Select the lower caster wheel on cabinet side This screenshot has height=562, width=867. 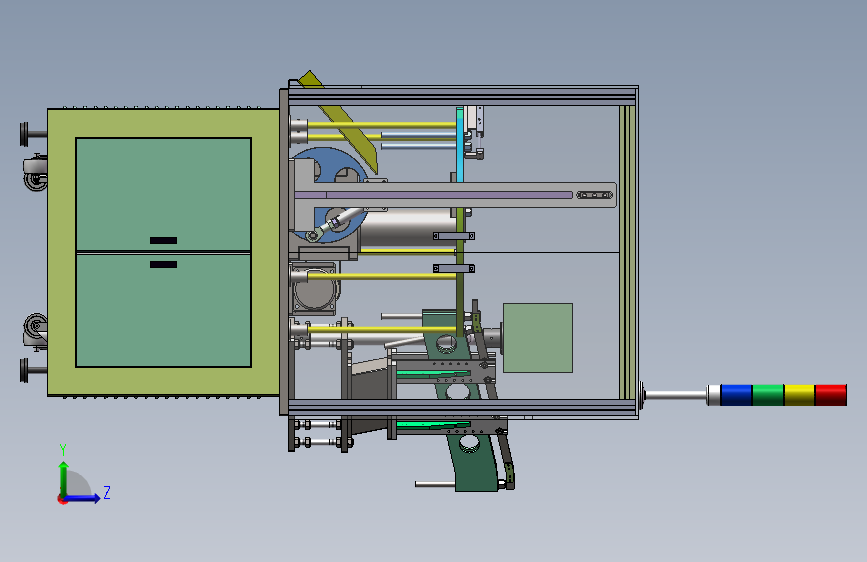[x=35, y=332]
